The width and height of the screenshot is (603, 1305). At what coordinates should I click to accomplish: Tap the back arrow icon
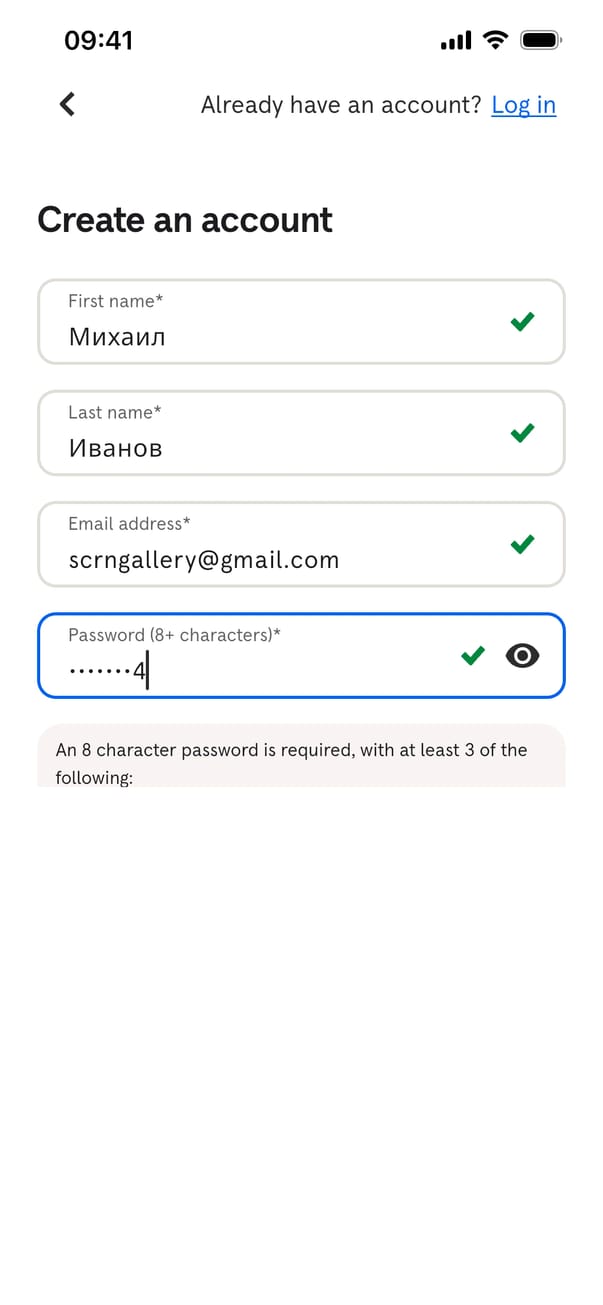(67, 104)
